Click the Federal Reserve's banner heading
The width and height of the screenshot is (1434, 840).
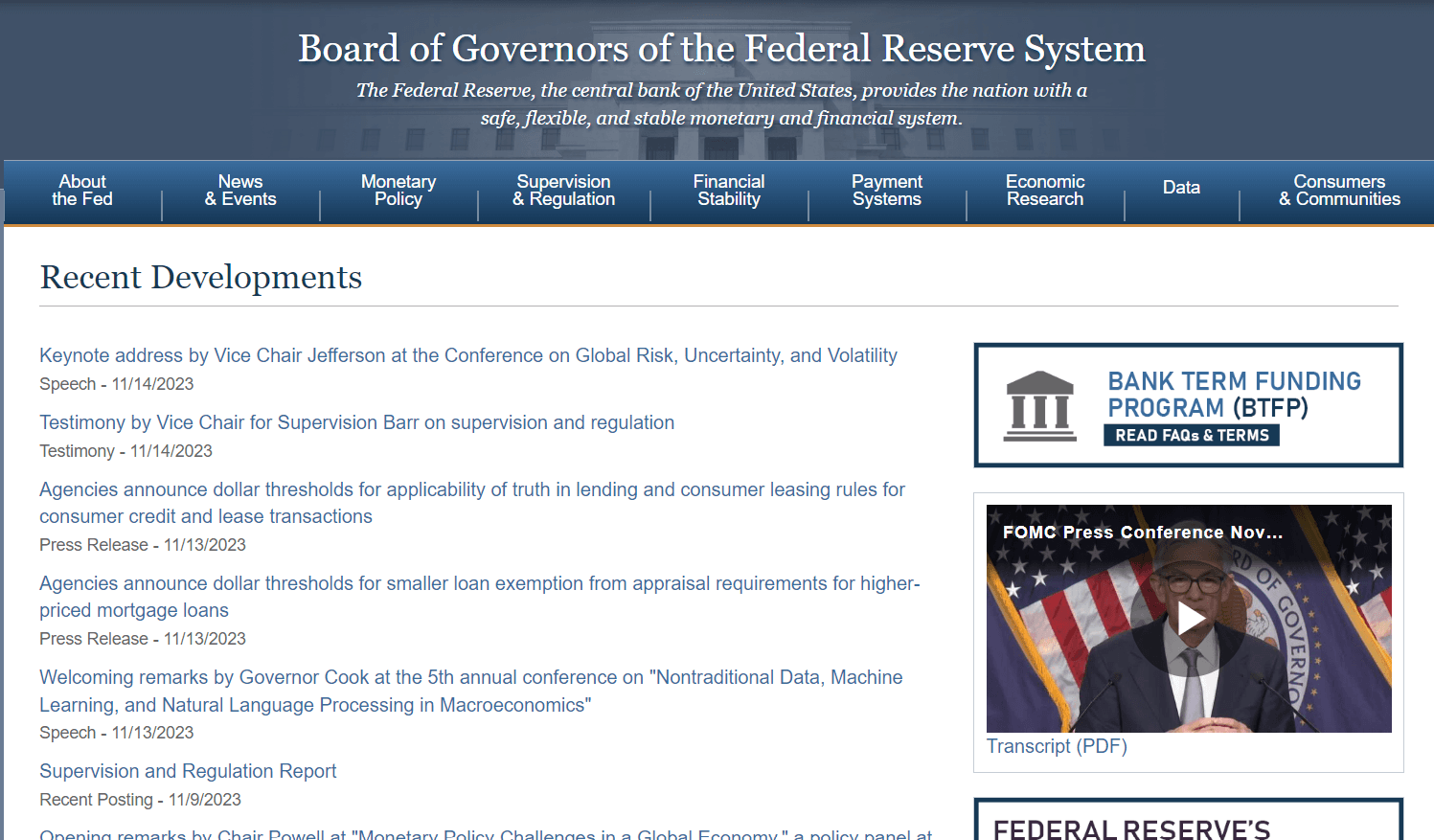(1131, 829)
